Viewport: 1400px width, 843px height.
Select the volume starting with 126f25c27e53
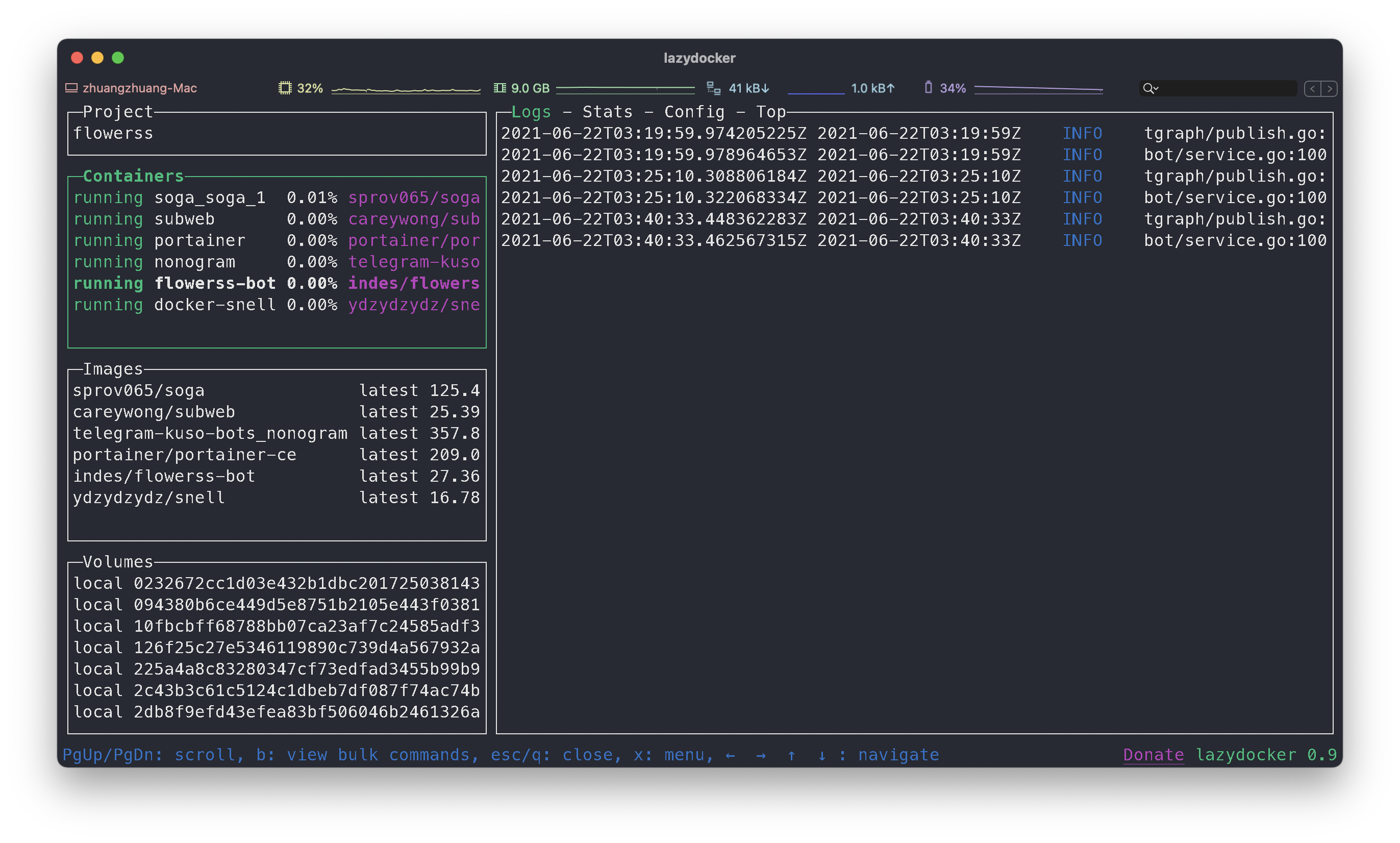pos(277,648)
